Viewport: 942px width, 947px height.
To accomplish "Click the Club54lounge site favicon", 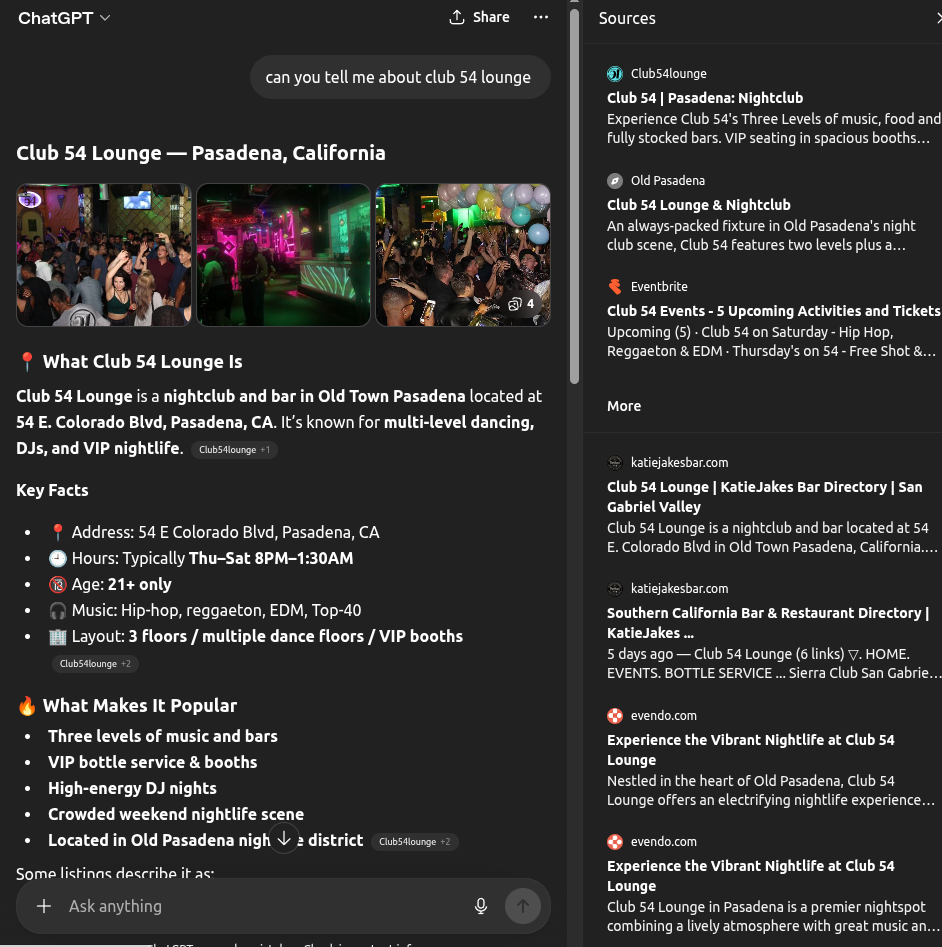I will tap(615, 74).
